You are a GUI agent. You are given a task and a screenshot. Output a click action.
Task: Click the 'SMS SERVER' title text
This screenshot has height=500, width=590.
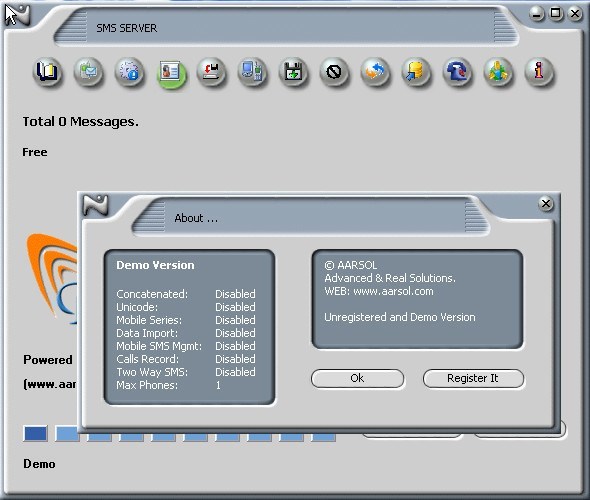click(126, 28)
